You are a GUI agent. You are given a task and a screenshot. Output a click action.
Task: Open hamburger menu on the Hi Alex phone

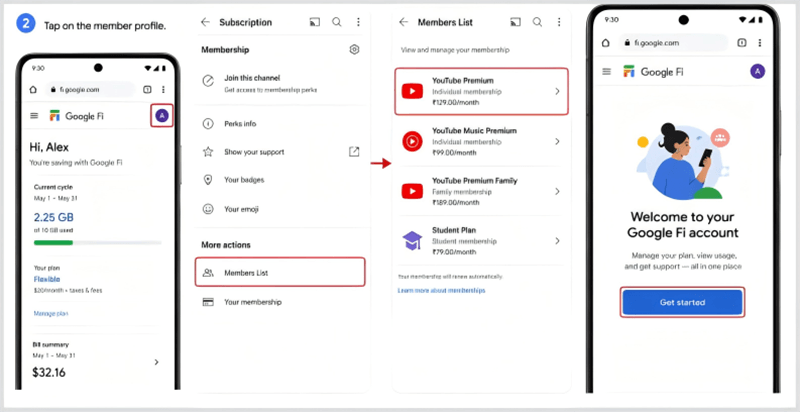(x=34, y=116)
